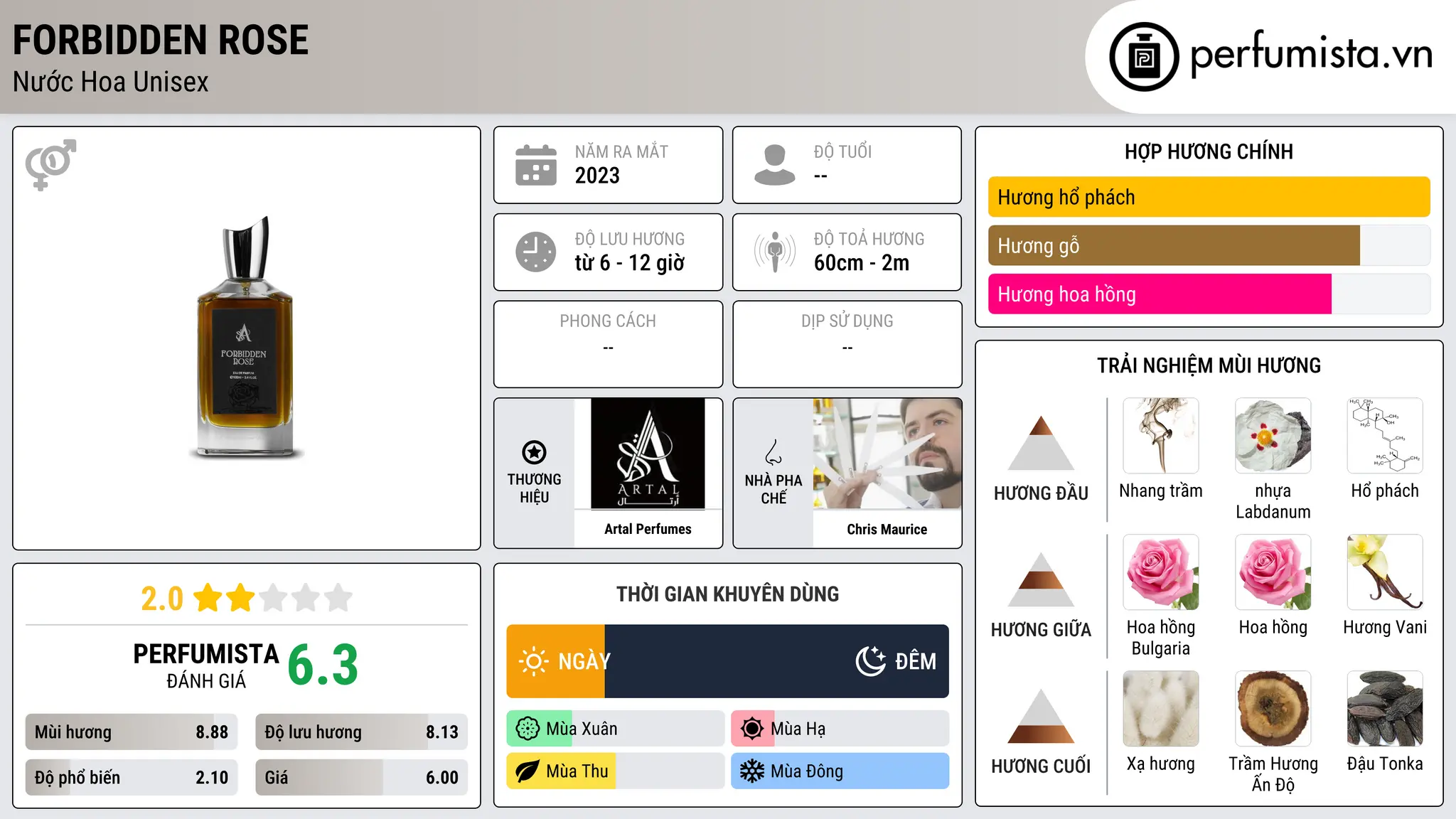The image size is (1456, 819).
Task: Click the release year value 2023
Action: (597, 176)
